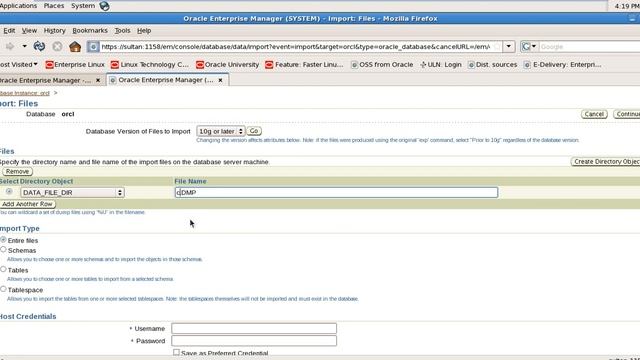Click the Google search box
Viewport: 640px width, 360px height.
588,47
